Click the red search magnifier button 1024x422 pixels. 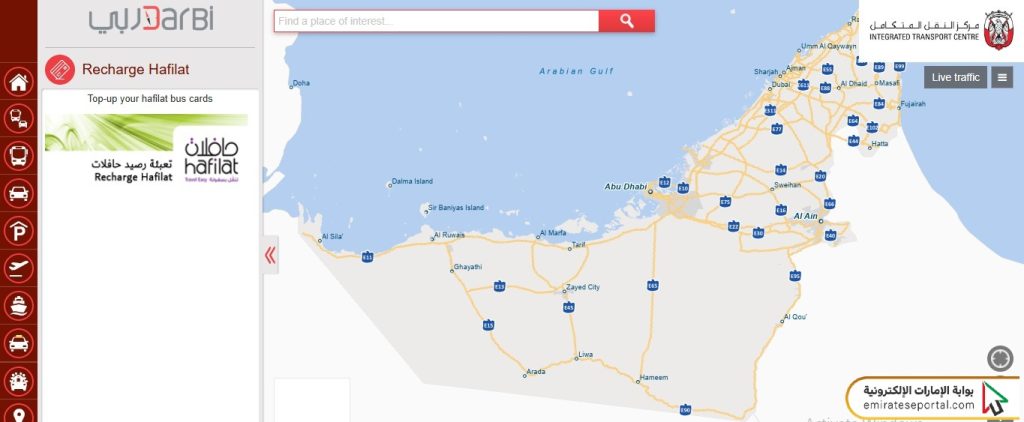point(627,21)
